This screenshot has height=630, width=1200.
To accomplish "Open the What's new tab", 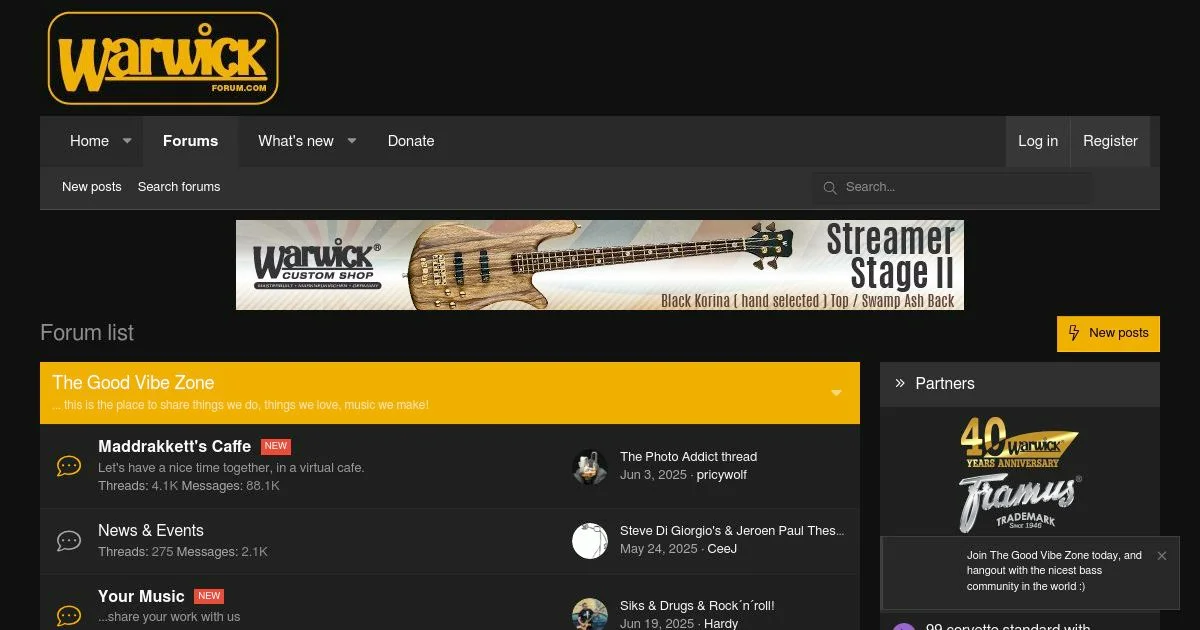I will click(296, 141).
